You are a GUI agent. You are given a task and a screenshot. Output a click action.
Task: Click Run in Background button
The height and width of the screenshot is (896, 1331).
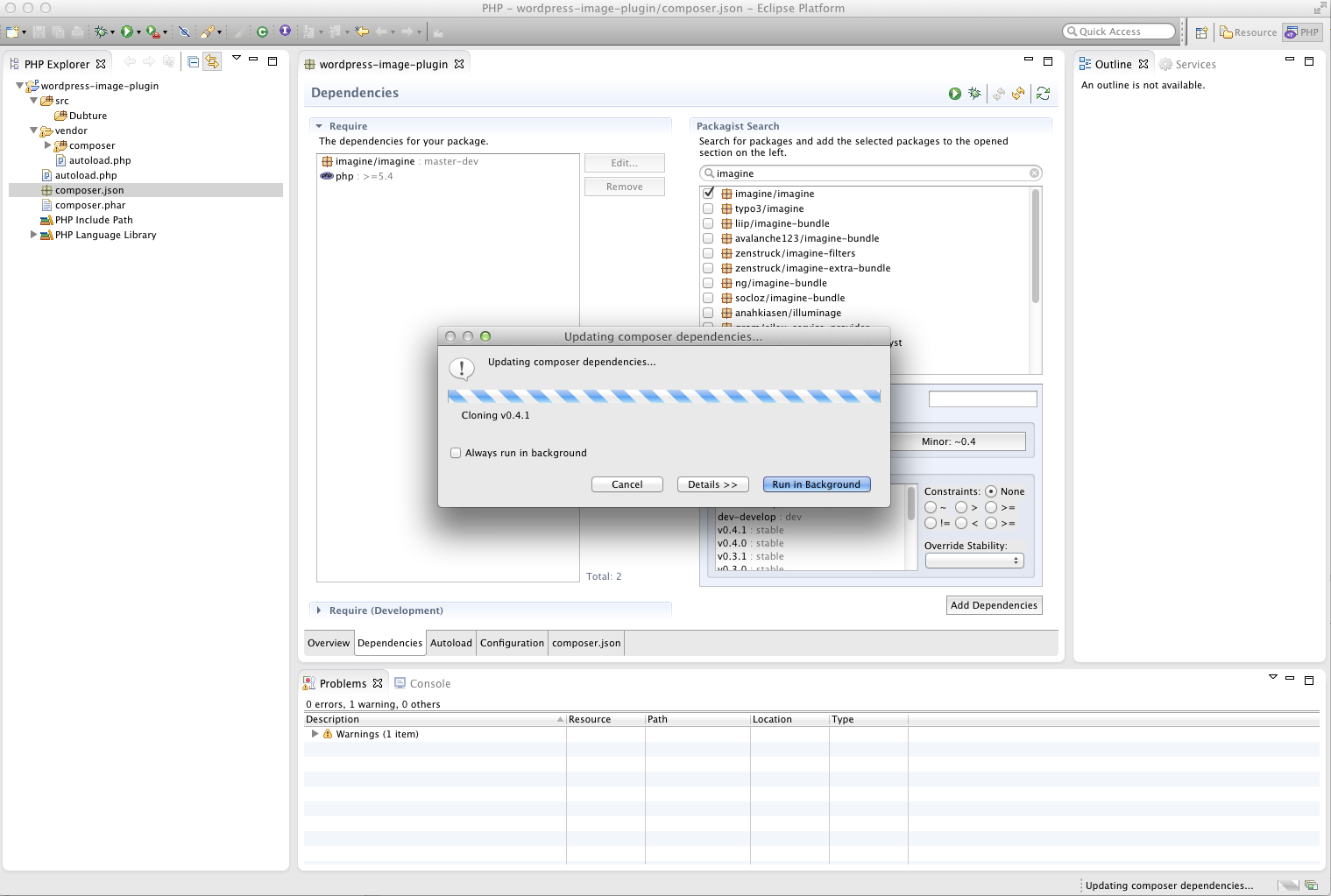pos(816,484)
